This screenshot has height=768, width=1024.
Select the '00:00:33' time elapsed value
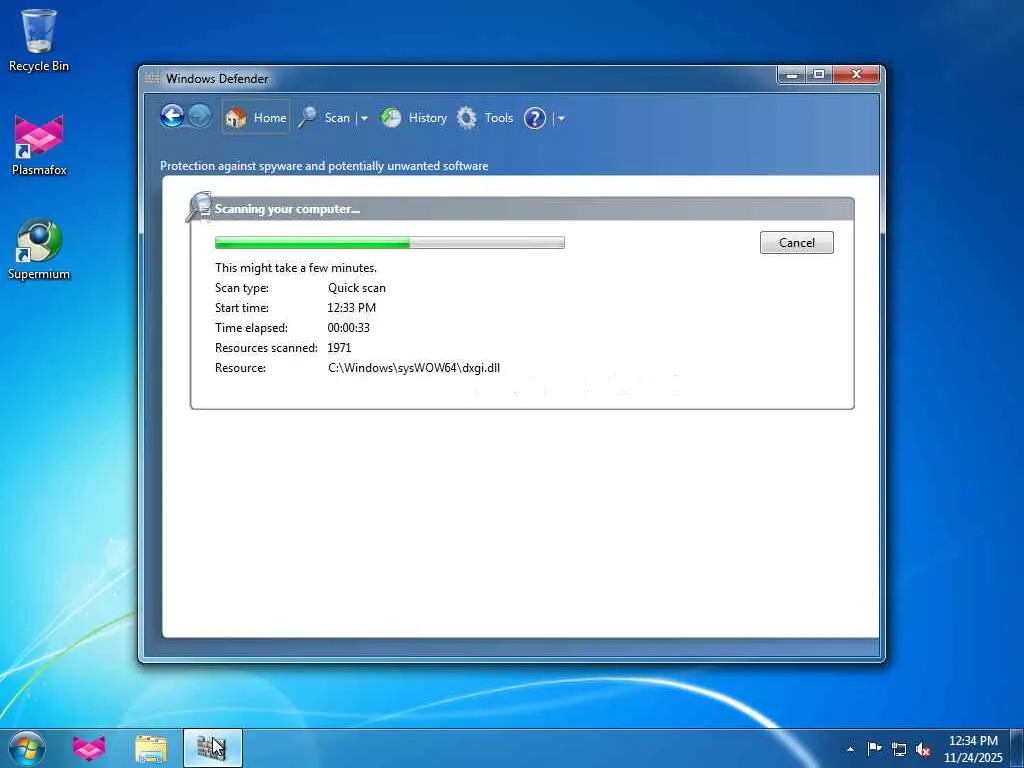(348, 327)
